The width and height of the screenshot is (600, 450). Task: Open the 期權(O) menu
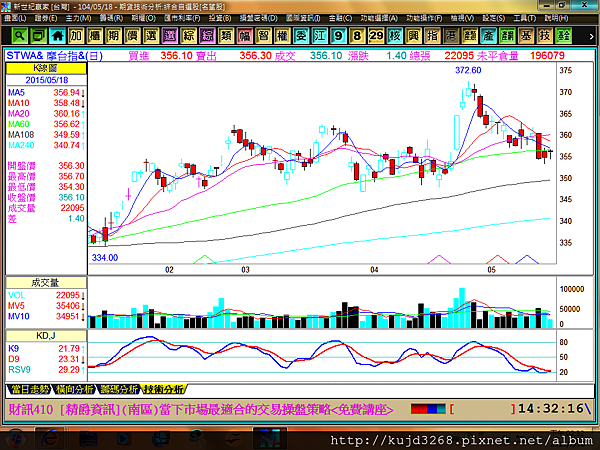point(143,18)
